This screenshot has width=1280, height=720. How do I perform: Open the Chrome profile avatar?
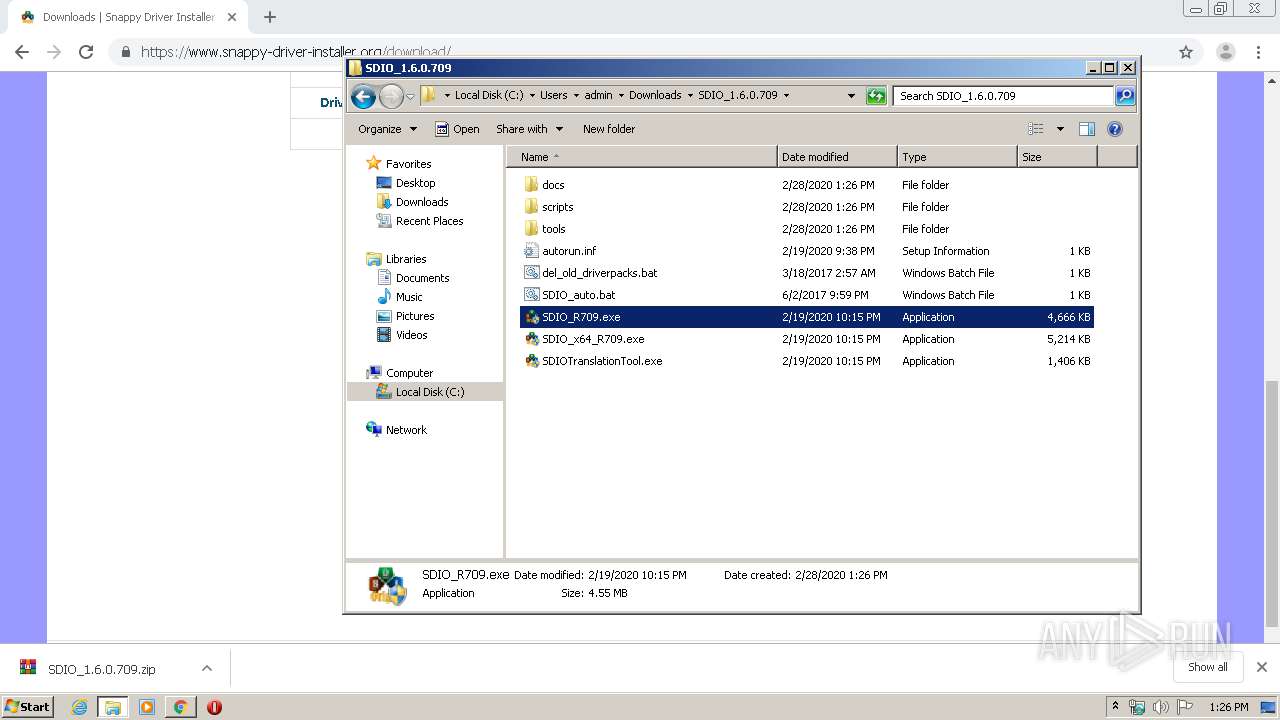tap(1225, 52)
